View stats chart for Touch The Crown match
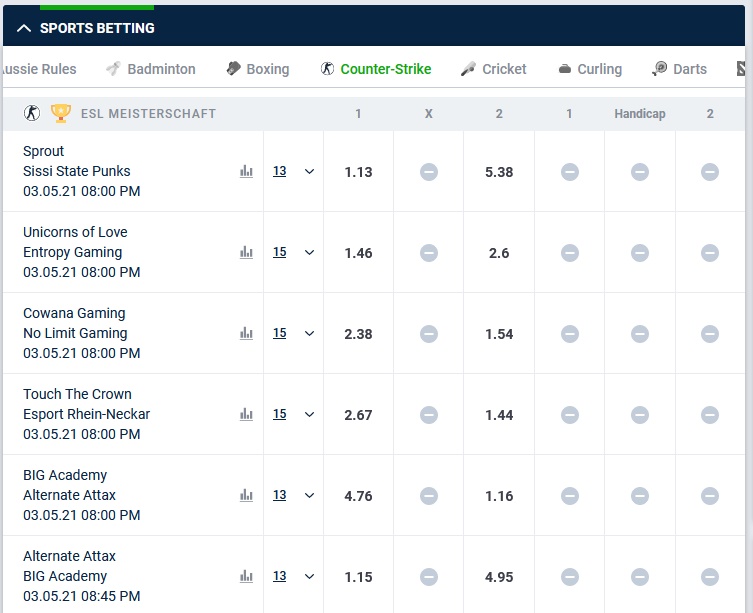 pyautogui.click(x=246, y=414)
